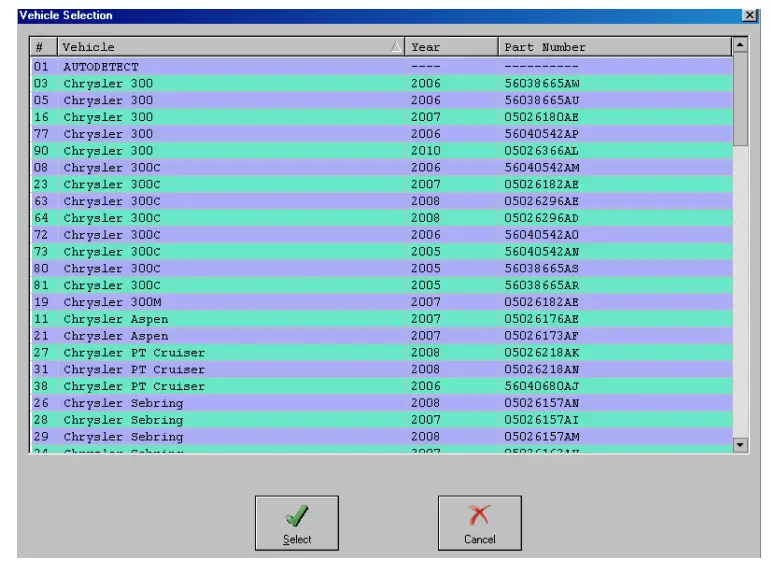Click the scrollbar up arrow
The height and width of the screenshot is (568, 770).
[x=740, y=45]
